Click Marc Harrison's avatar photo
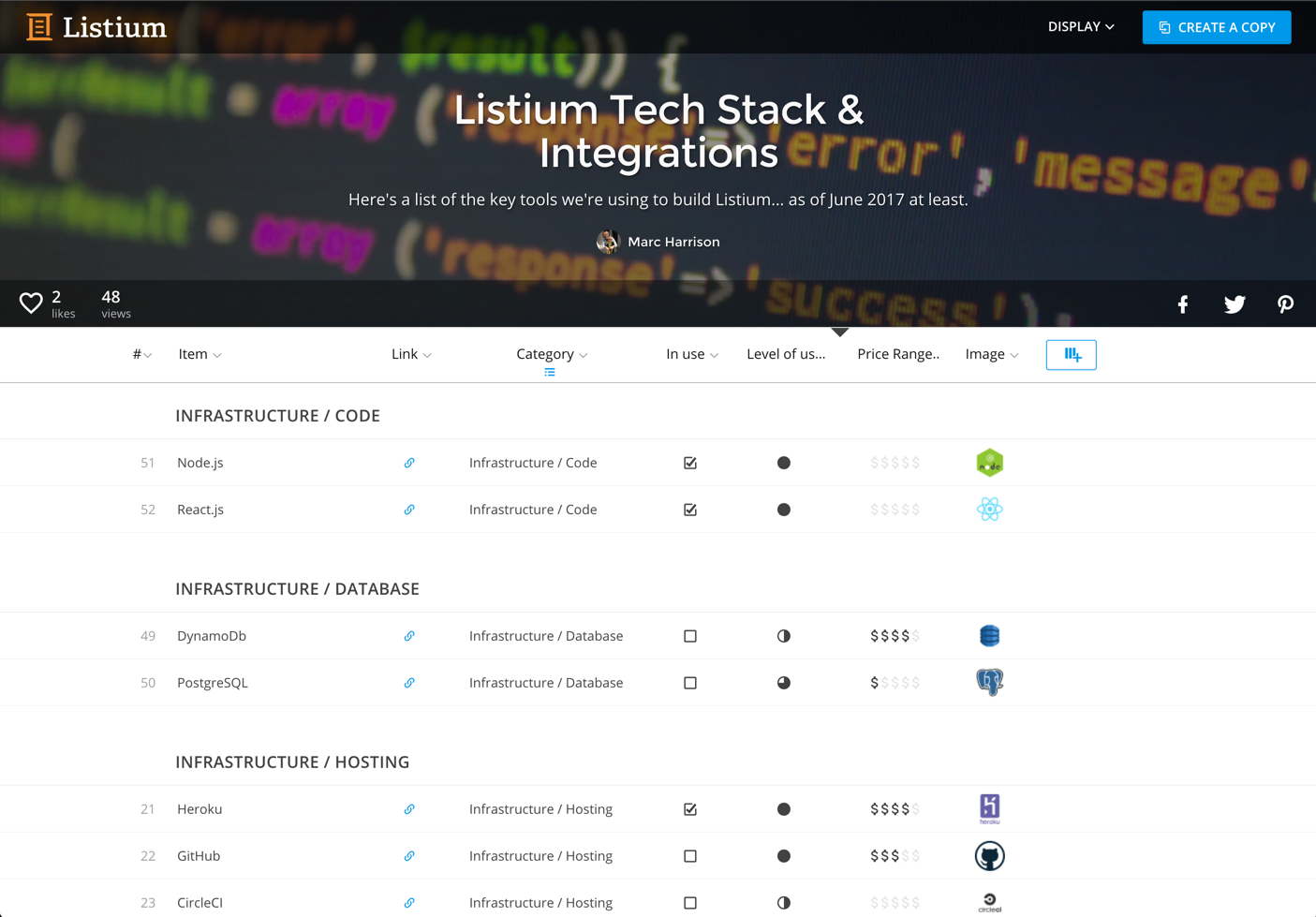1316x917 pixels. click(x=608, y=242)
